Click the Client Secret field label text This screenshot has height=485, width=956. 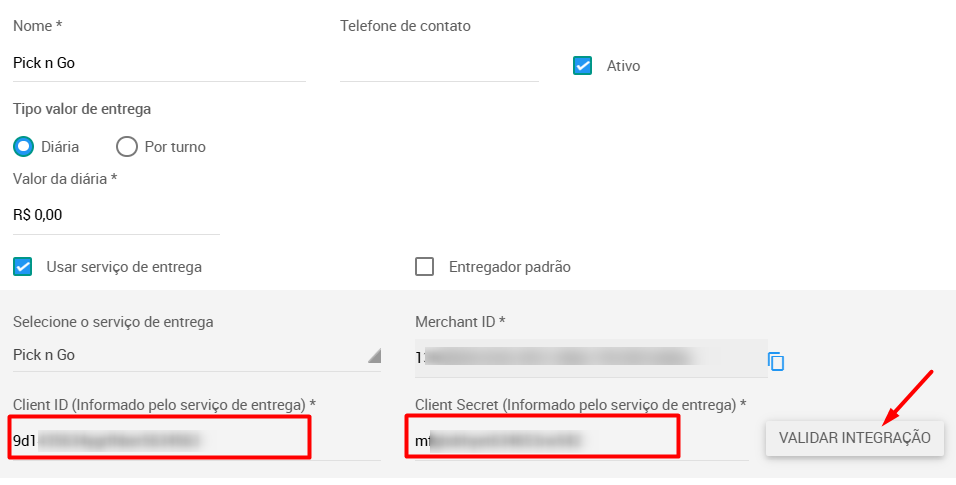pos(580,404)
